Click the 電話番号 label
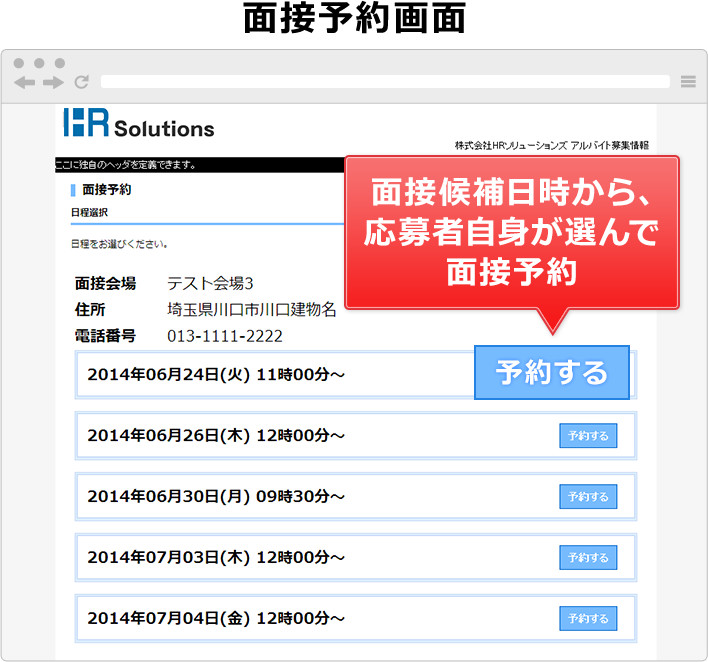The width and height of the screenshot is (708, 662). tap(105, 336)
